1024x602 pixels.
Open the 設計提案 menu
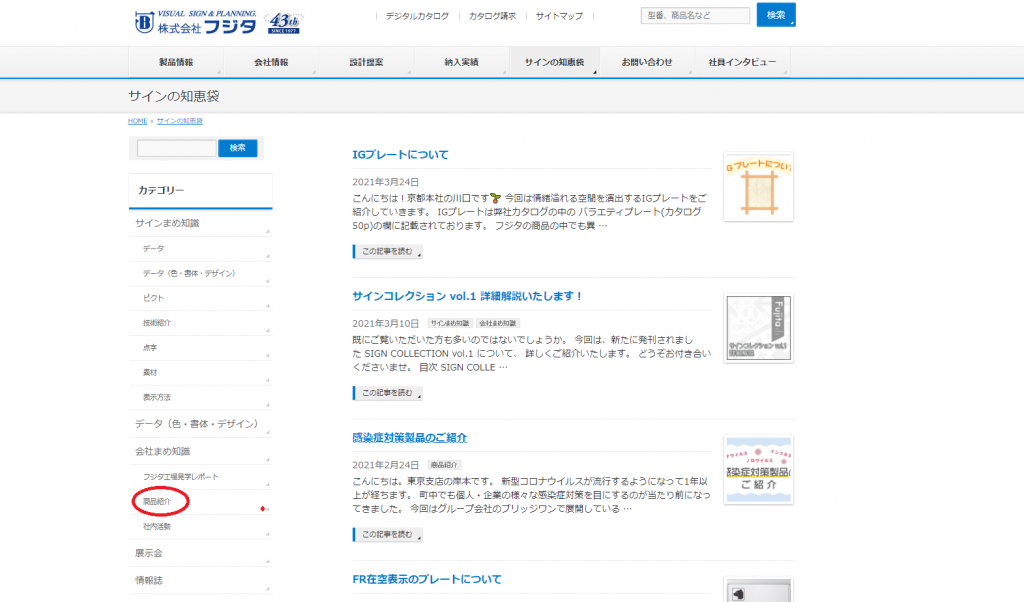(366, 62)
